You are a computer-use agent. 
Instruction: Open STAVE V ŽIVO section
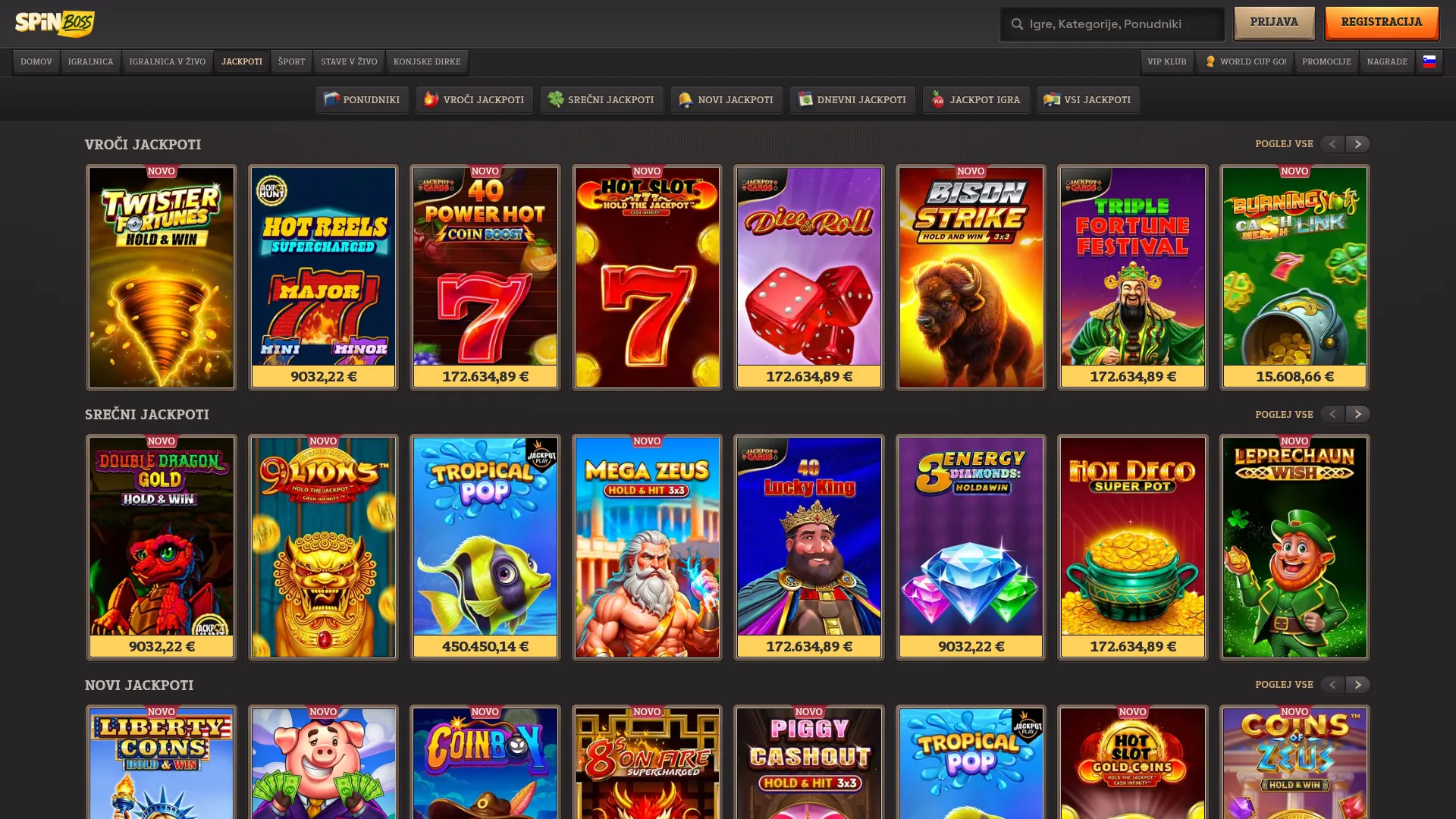349,61
